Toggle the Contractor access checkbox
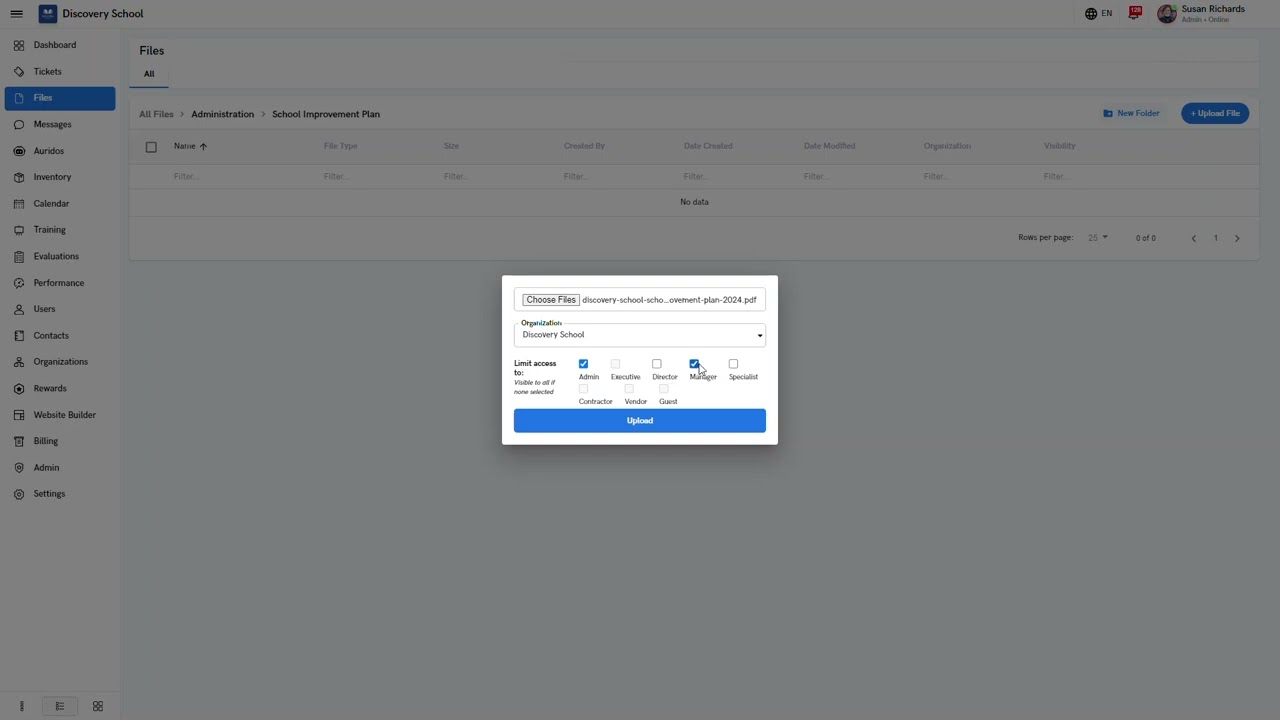Screen dimensions: 1280x720 (583, 389)
